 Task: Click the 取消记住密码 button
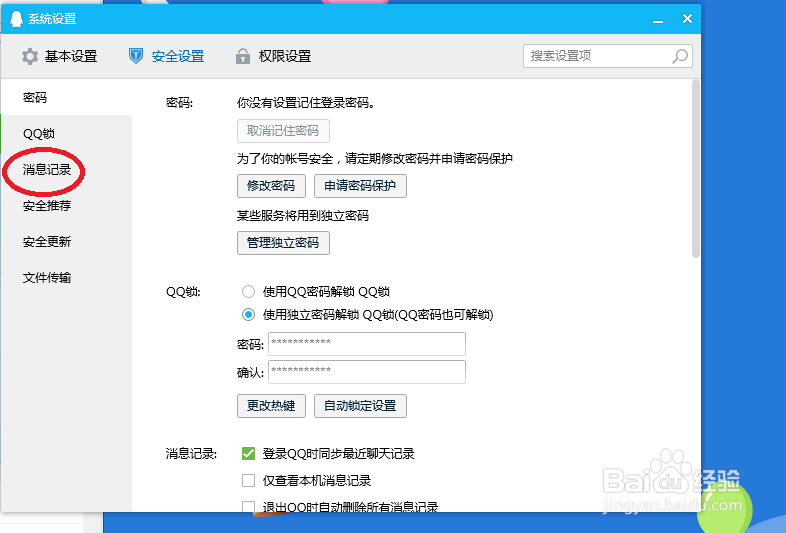pos(283,131)
